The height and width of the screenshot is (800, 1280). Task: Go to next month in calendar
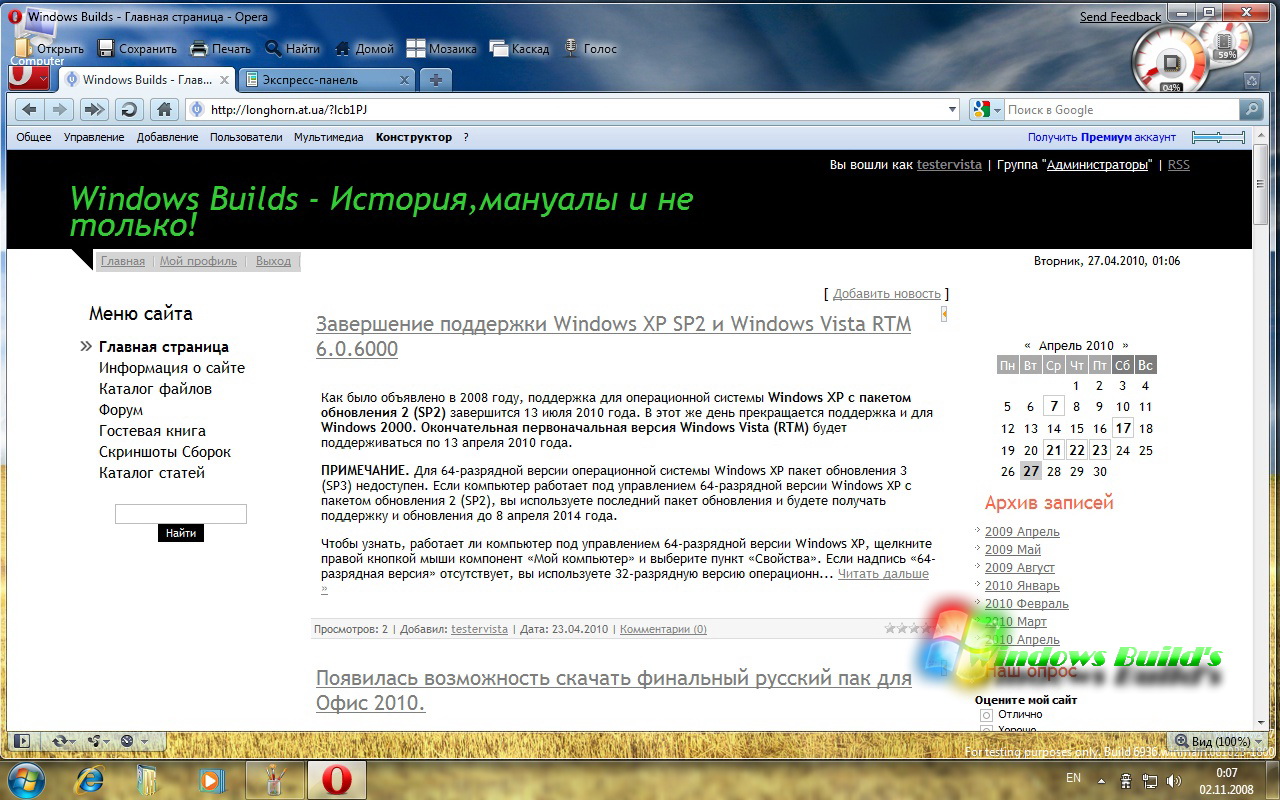click(x=1125, y=345)
